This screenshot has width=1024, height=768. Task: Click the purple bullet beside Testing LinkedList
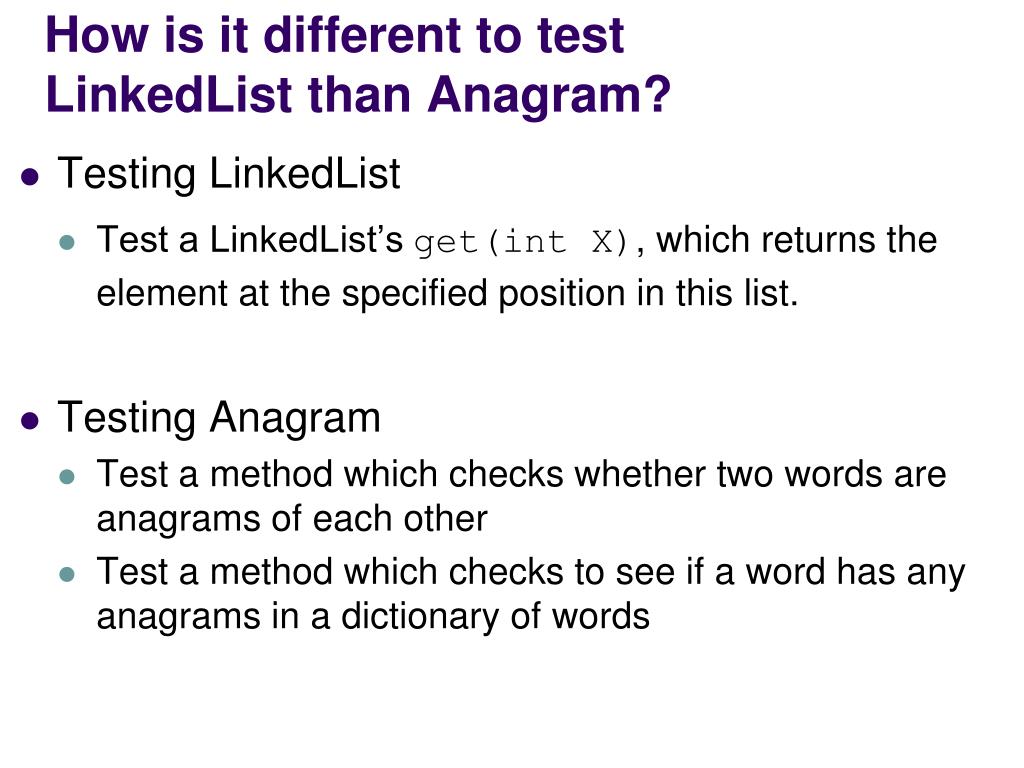(30, 177)
